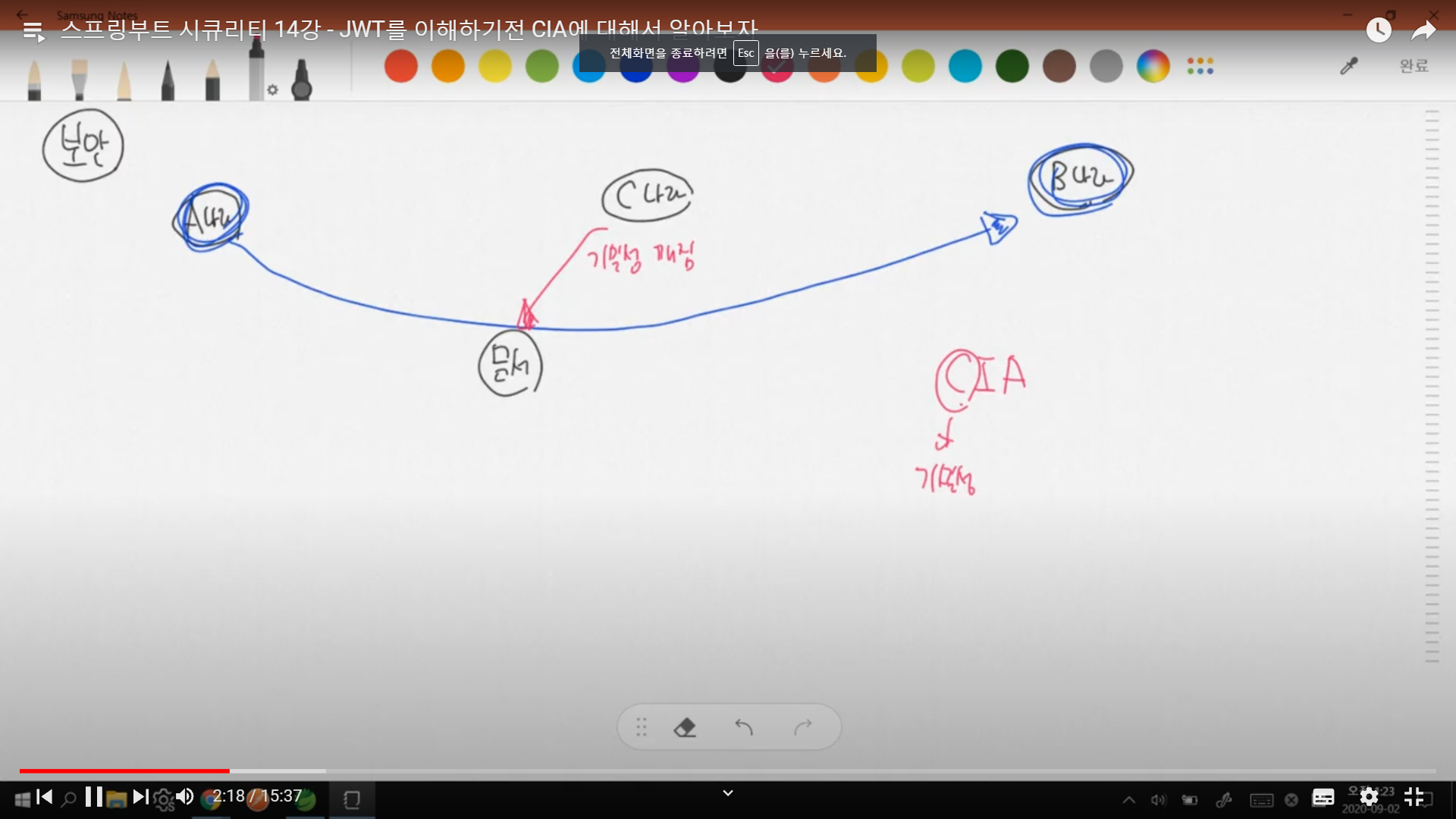The height and width of the screenshot is (819, 1456).
Task: Open the rainbow color picker wheel
Action: [1153, 67]
